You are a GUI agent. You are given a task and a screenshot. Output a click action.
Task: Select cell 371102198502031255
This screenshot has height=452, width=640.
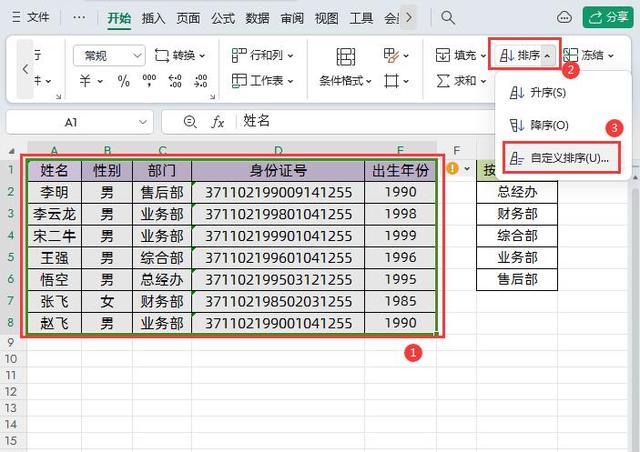(278, 302)
